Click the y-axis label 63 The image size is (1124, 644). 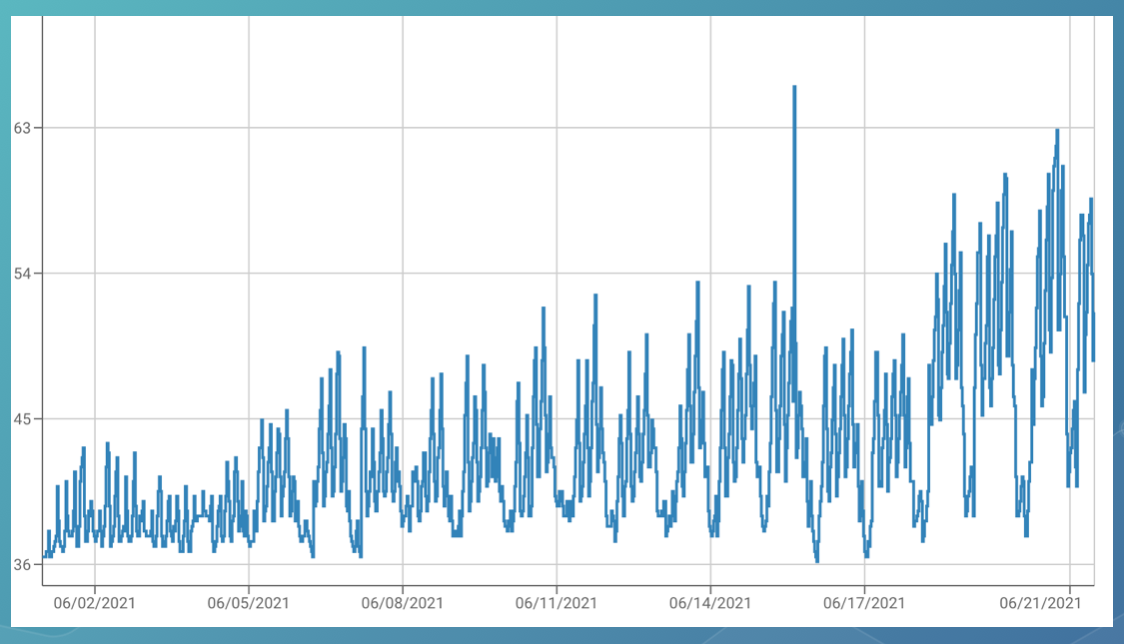22,128
